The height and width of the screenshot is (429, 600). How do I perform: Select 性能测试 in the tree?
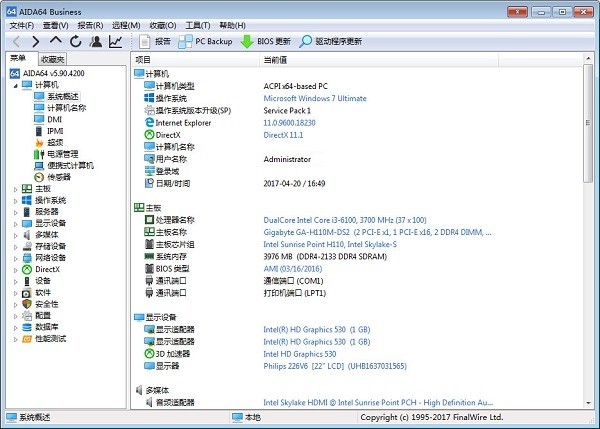(x=50, y=338)
